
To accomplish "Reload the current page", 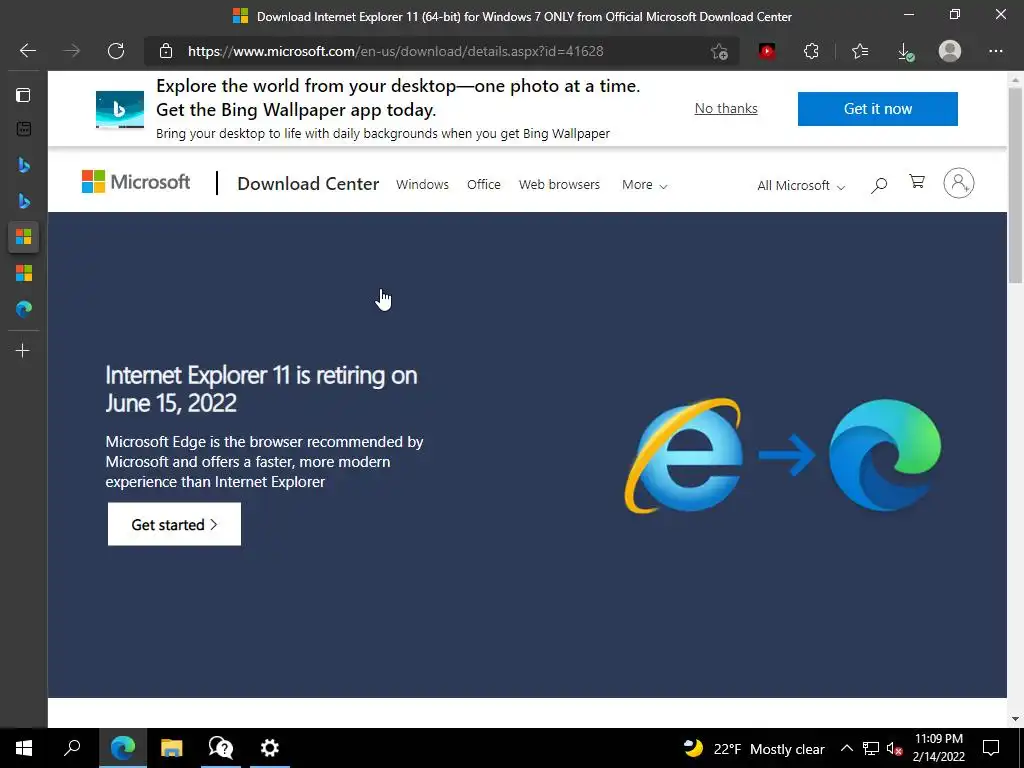I will 116,51.
